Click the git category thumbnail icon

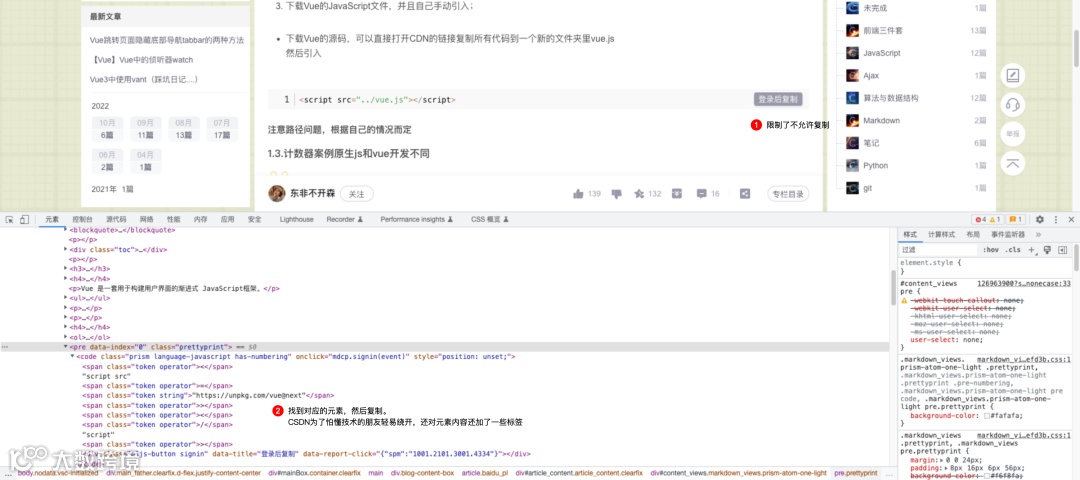(852, 188)
